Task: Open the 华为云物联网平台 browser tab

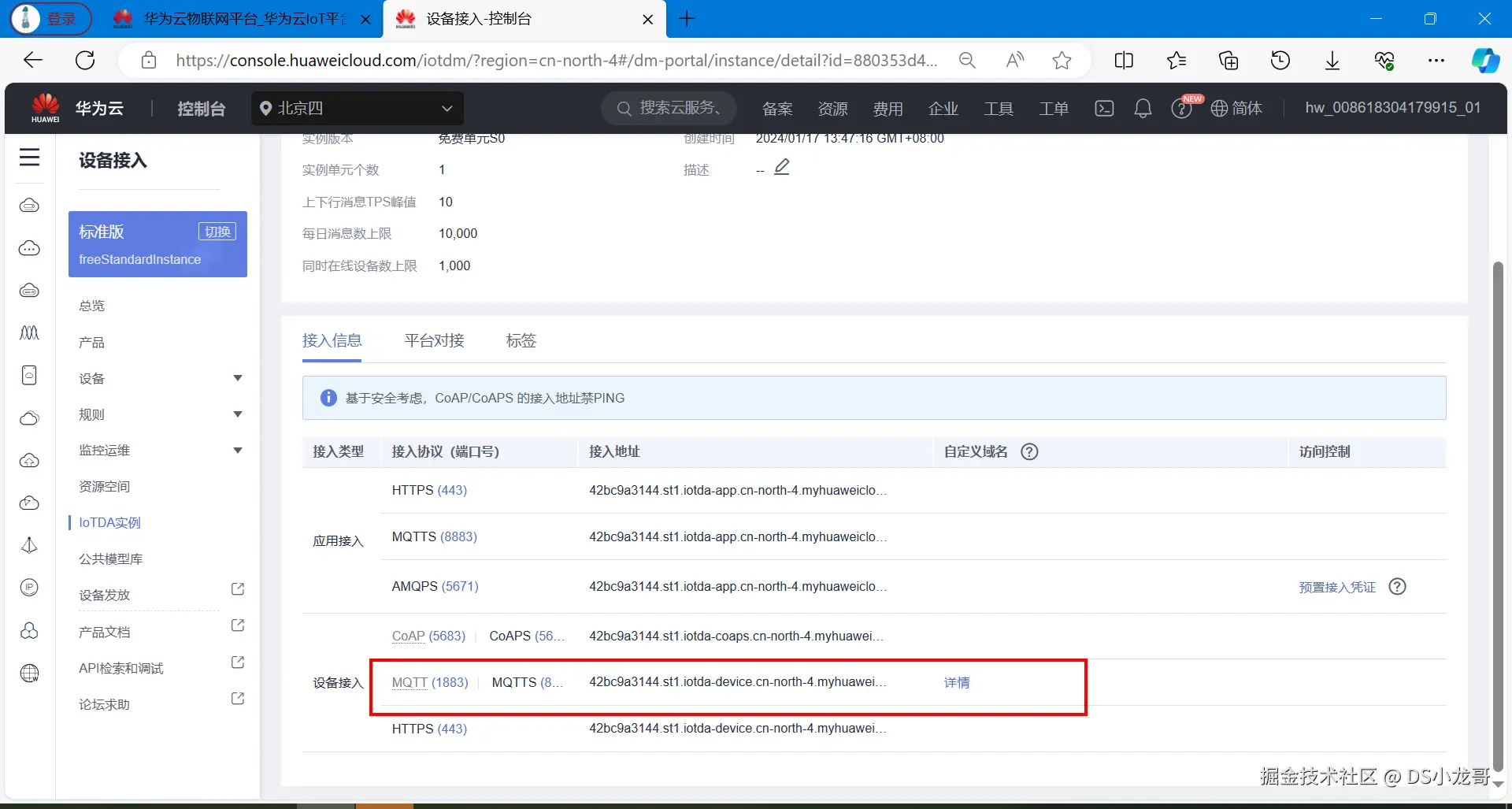Action: (243, 19)
